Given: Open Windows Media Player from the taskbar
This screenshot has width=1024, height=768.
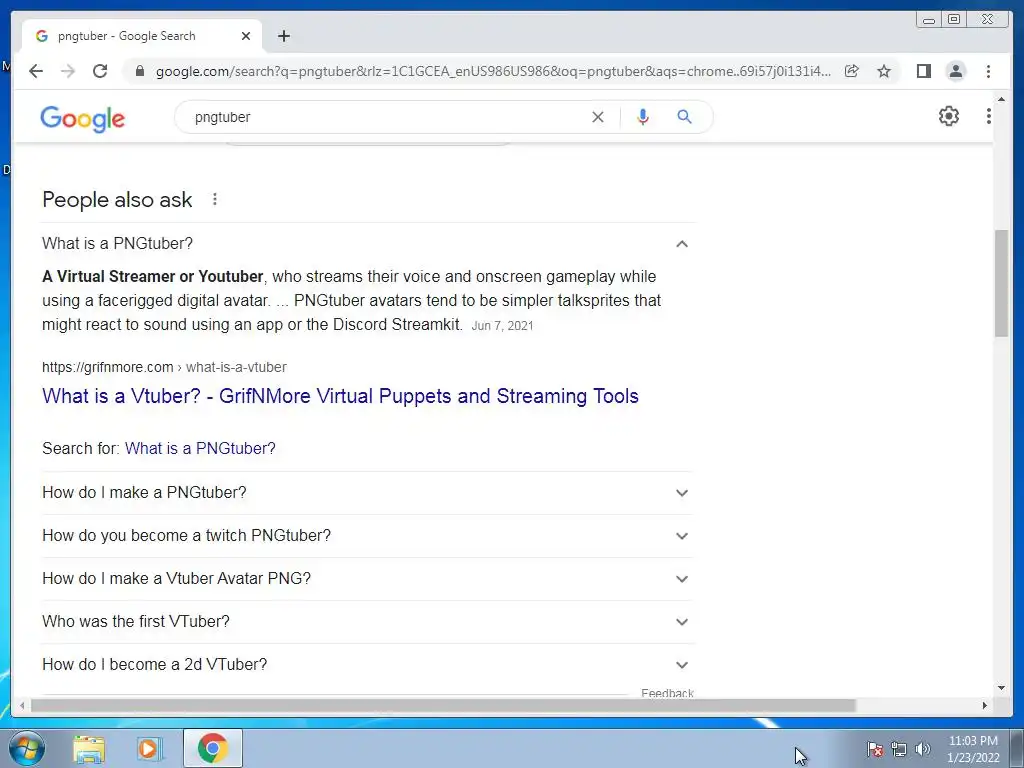Looking at the screenshot, I should click(150, 748).
